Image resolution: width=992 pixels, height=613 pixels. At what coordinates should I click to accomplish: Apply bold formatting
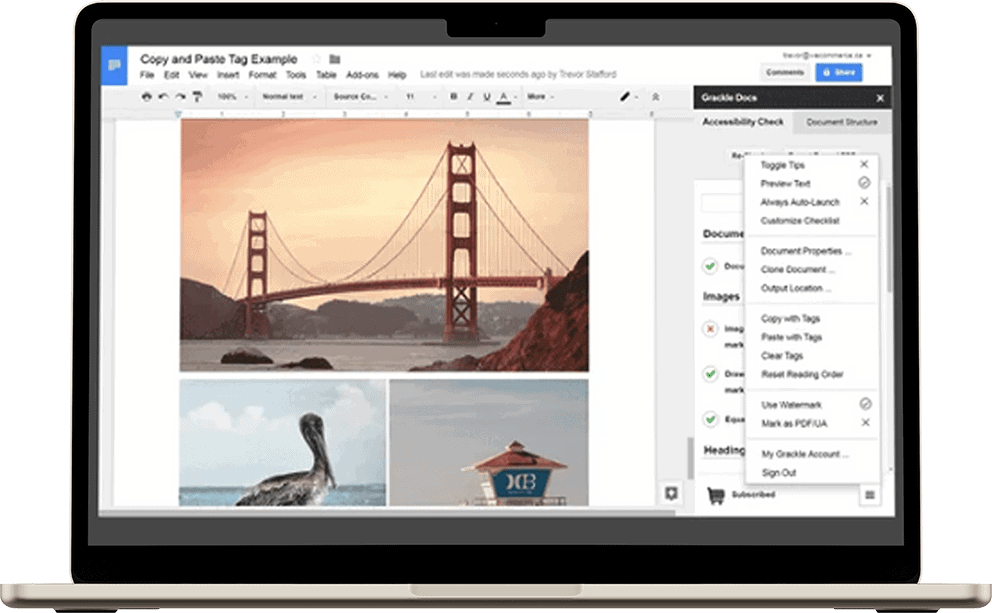click(454, 97)
